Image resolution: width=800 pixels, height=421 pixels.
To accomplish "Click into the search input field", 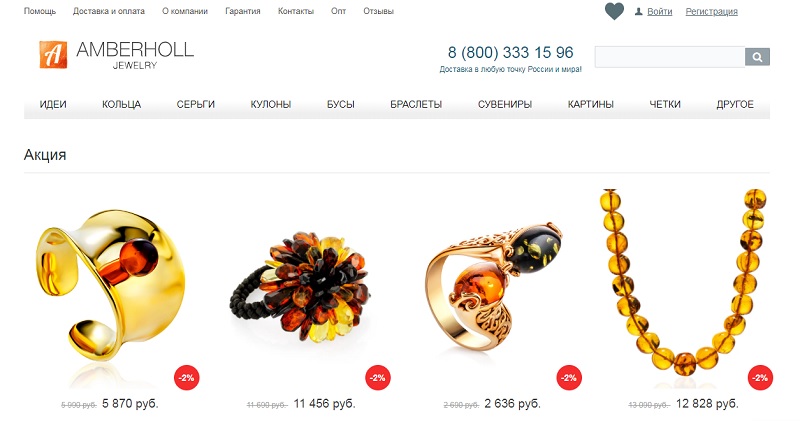I will click(670, 57).
